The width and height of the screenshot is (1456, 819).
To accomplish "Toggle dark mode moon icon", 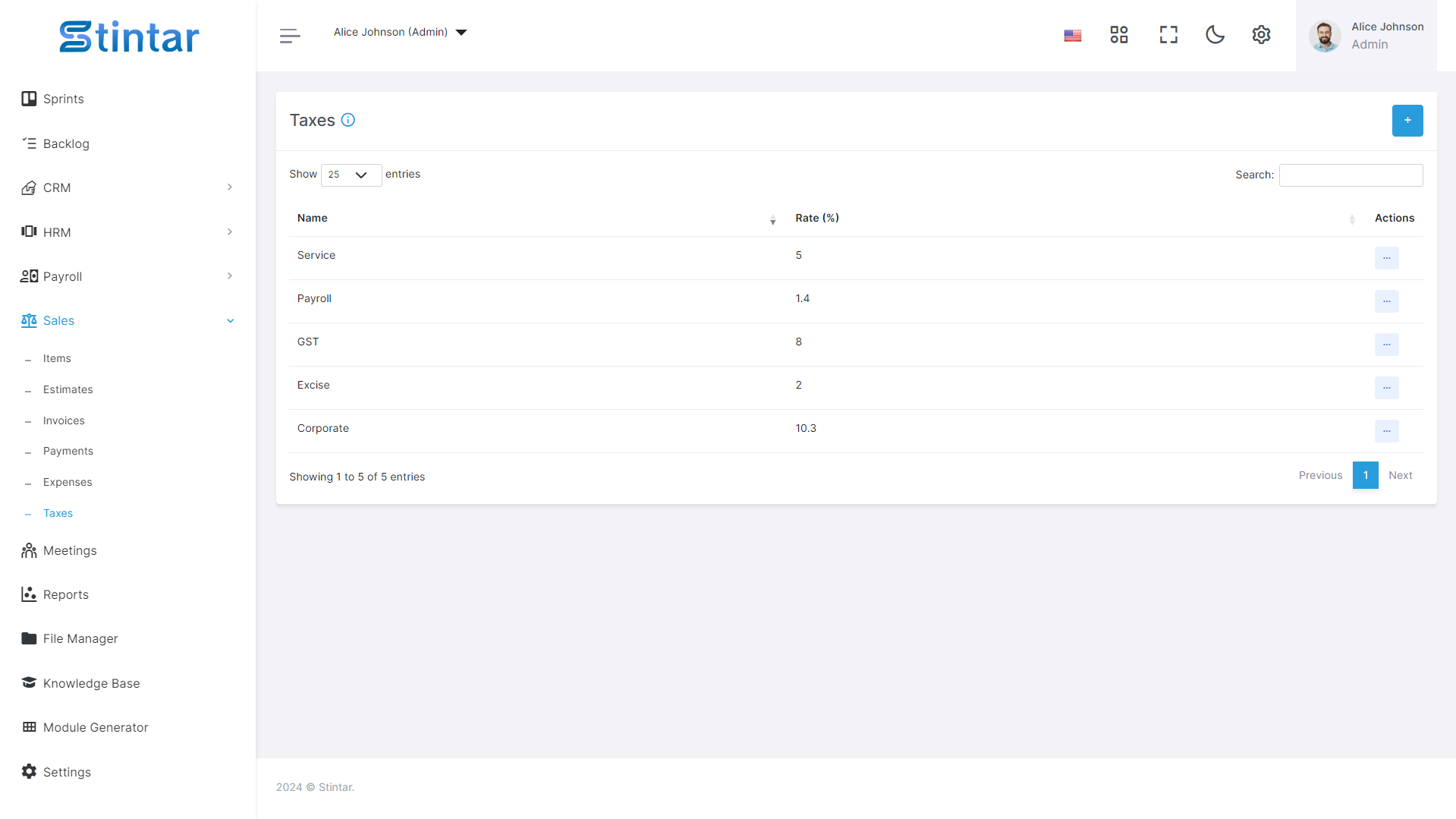I will click(x=1215, y=35).
